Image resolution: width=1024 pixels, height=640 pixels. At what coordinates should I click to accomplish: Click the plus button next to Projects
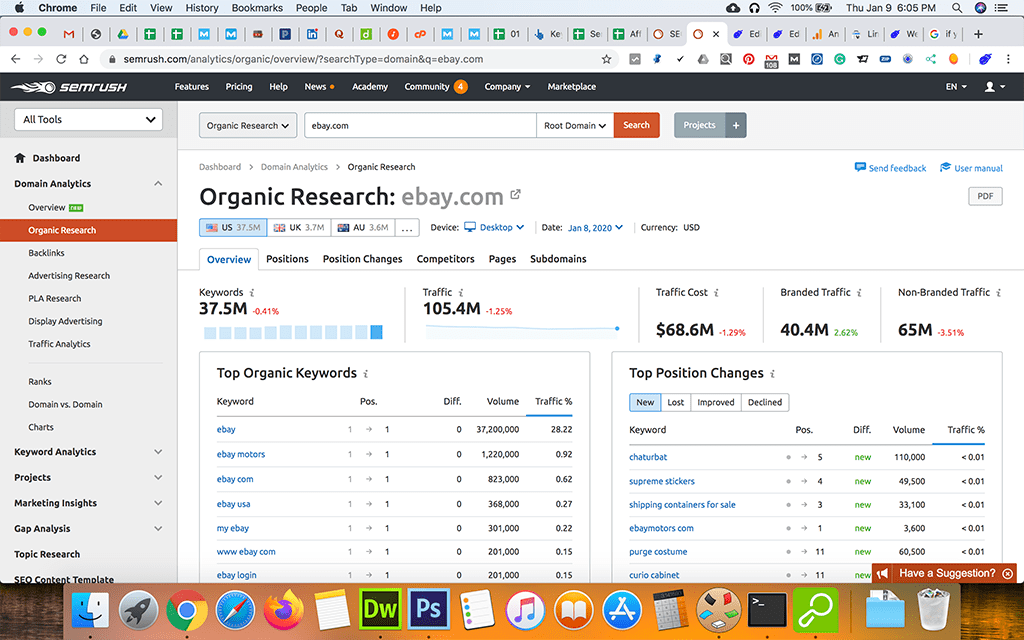(736, 125)
